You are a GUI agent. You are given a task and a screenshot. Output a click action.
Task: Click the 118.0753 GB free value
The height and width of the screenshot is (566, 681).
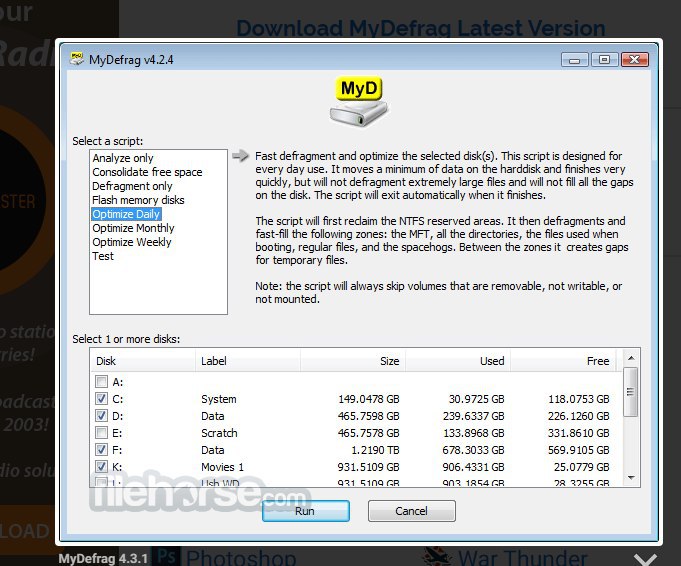tap(579, 399)
